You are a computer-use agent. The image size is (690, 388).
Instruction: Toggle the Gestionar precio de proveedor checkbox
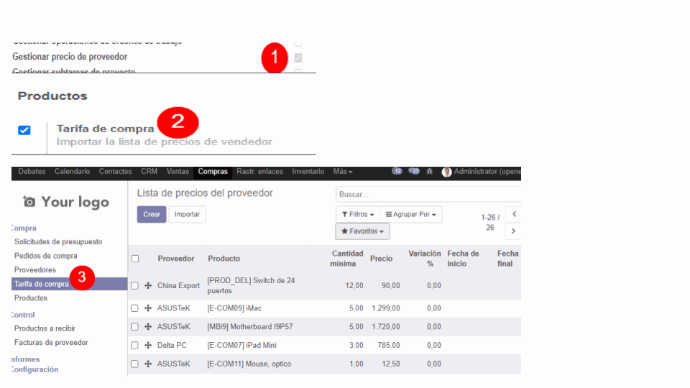pos(298,58)
